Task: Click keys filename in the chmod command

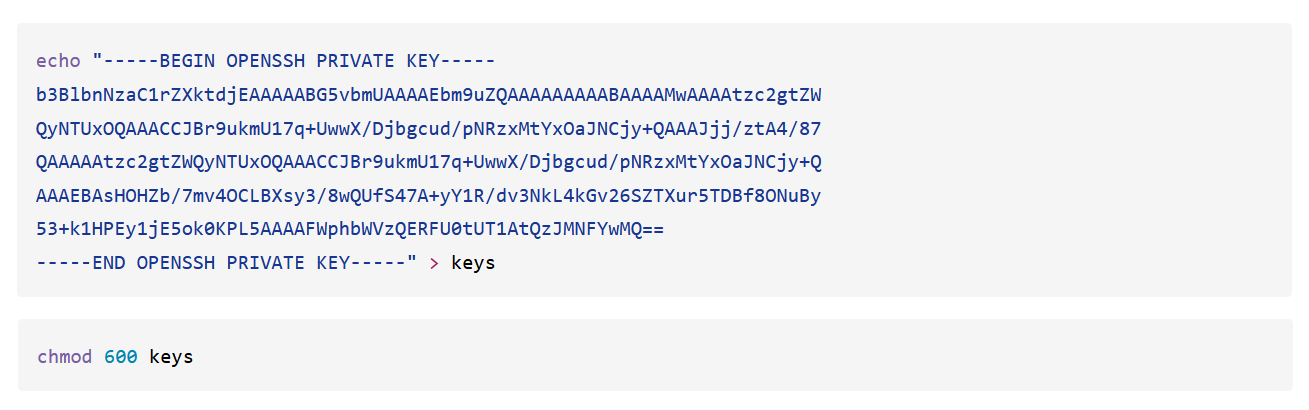Action: (x=171, y=357)
